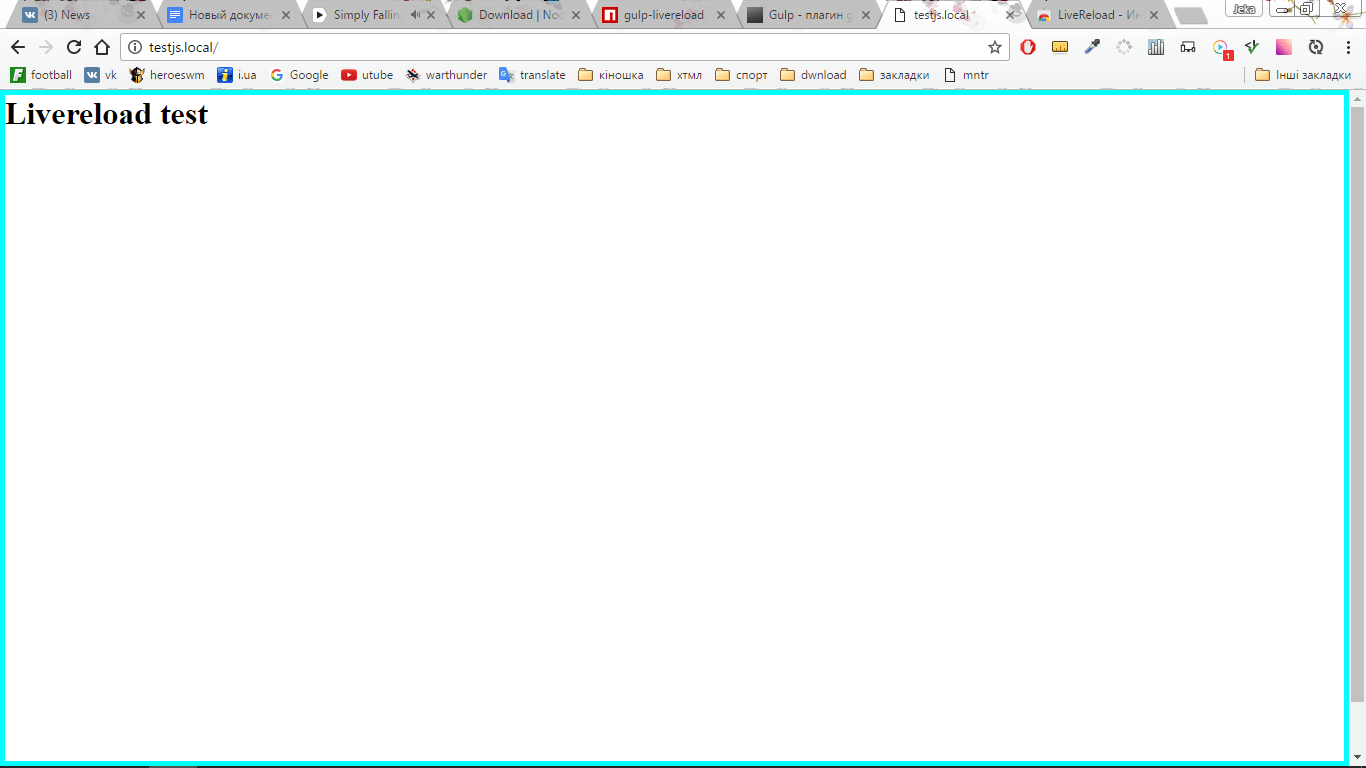
Task: Activate the eyedropper color picker extension
Action: (1092, 47)
